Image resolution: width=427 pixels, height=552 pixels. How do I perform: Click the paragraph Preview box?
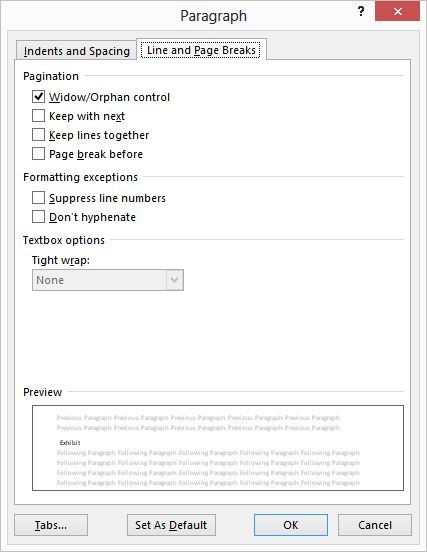point(218,448)
